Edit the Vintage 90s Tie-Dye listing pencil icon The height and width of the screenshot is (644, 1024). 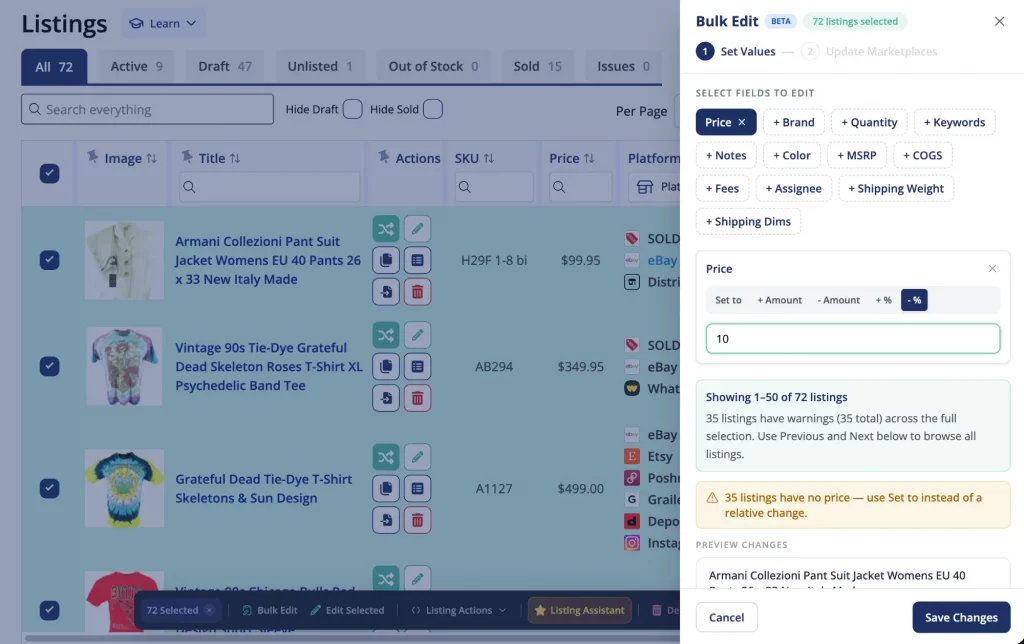tap(417, 335)
